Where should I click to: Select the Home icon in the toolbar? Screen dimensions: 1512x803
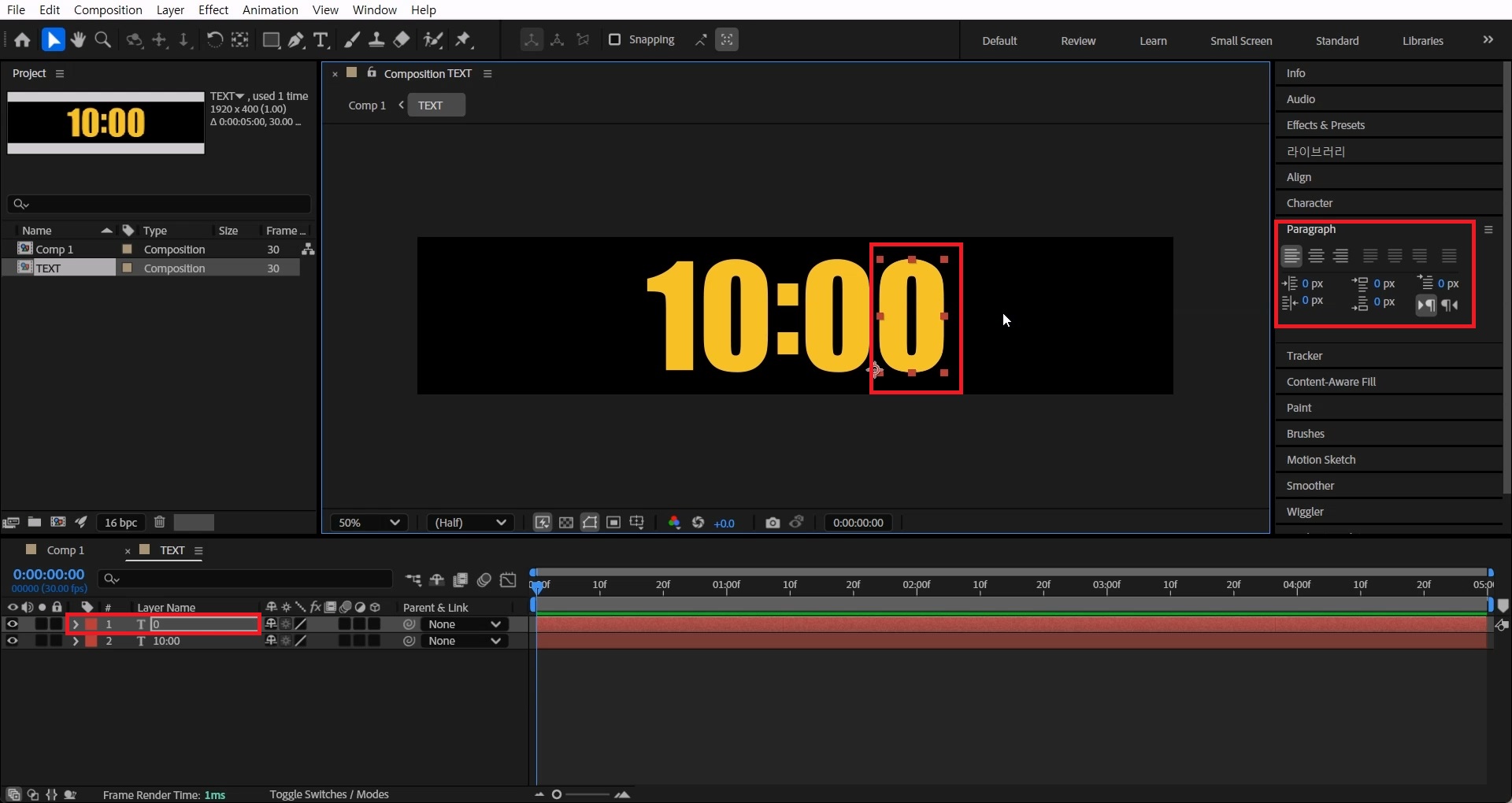(x=22, y=40)
